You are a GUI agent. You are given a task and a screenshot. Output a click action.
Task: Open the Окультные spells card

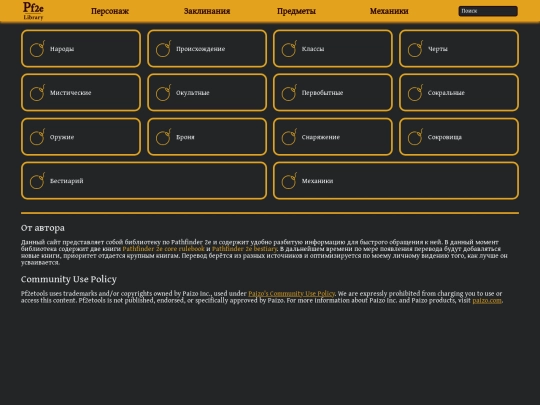tap(207, 93)
